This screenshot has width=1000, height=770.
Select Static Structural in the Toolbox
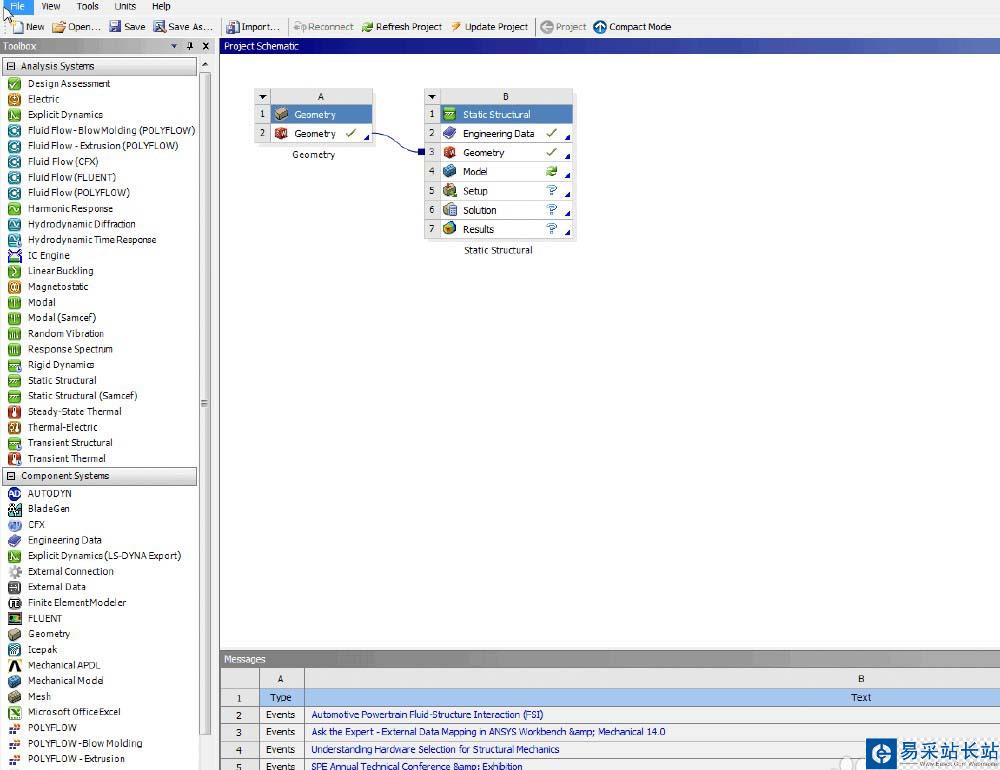52,380
